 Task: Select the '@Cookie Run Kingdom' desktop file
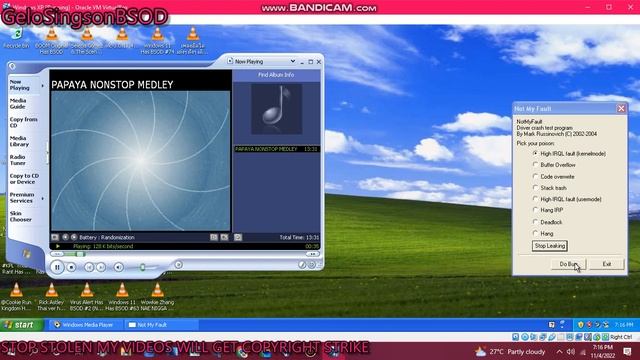coord(16,296)
